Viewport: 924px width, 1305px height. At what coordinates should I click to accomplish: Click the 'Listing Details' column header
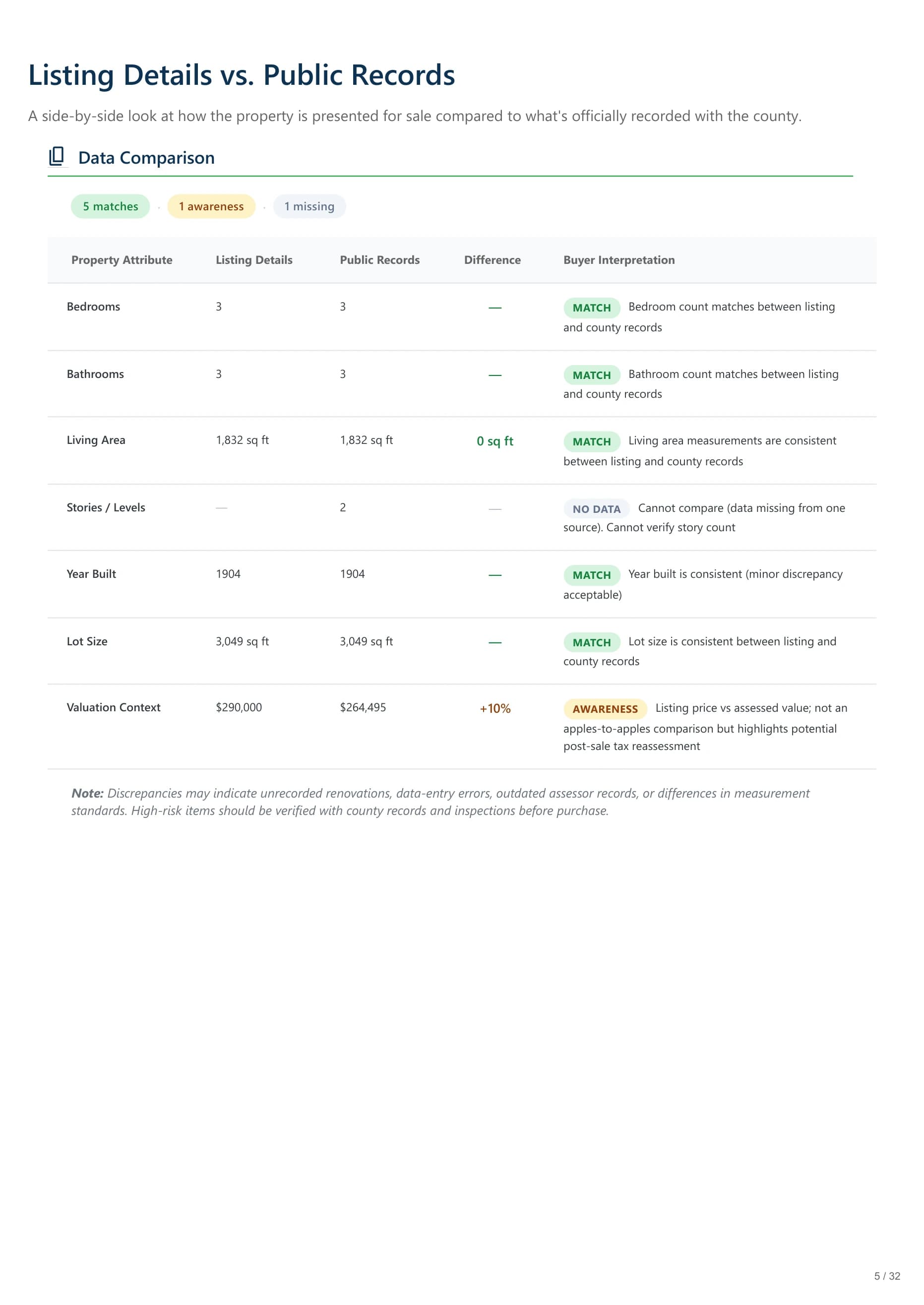click(x=254, y=260)
